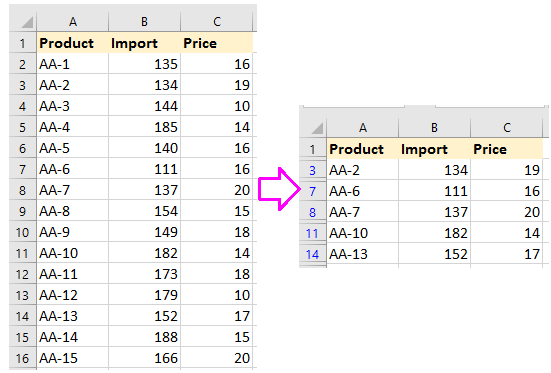Select Price value 17 in right sheet
Viewport: 551px width, 373px height.
point(506,254)
